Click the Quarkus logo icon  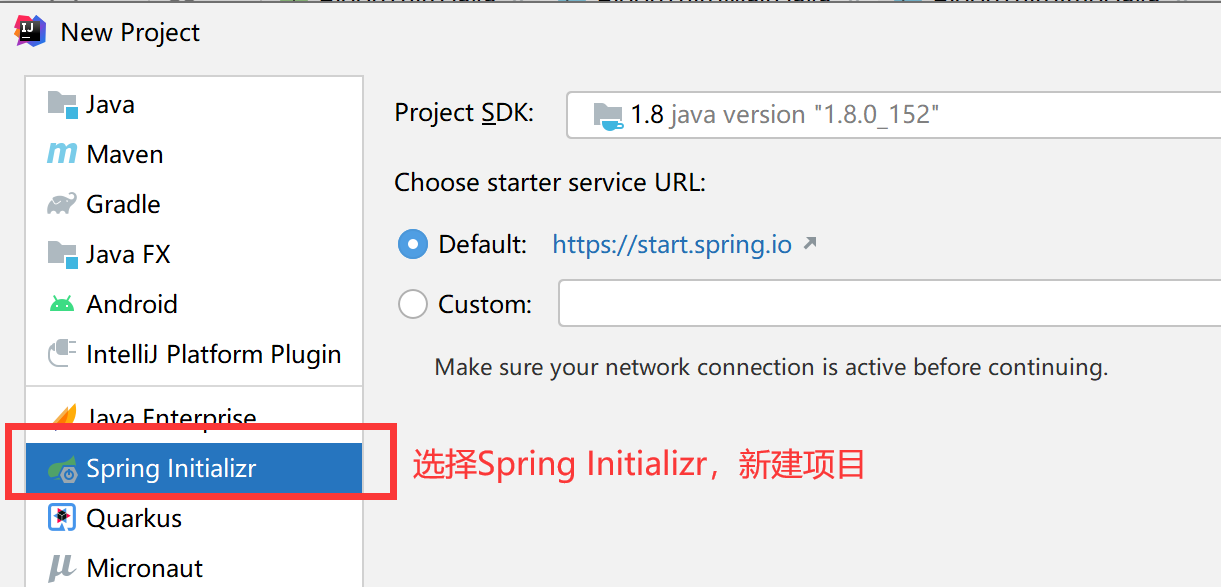click(x=63, y=518)
